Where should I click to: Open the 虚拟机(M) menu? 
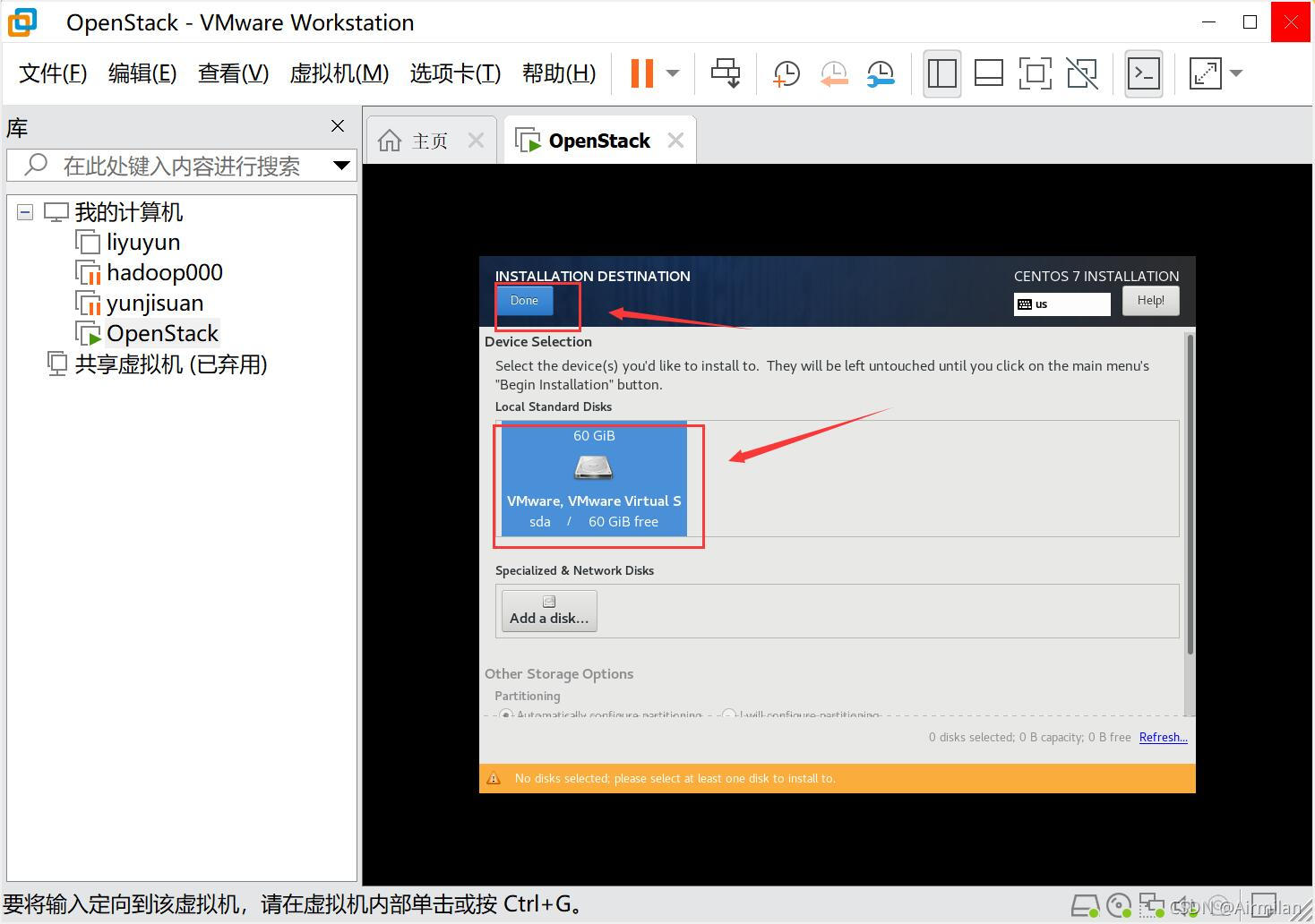pos(339,73)
